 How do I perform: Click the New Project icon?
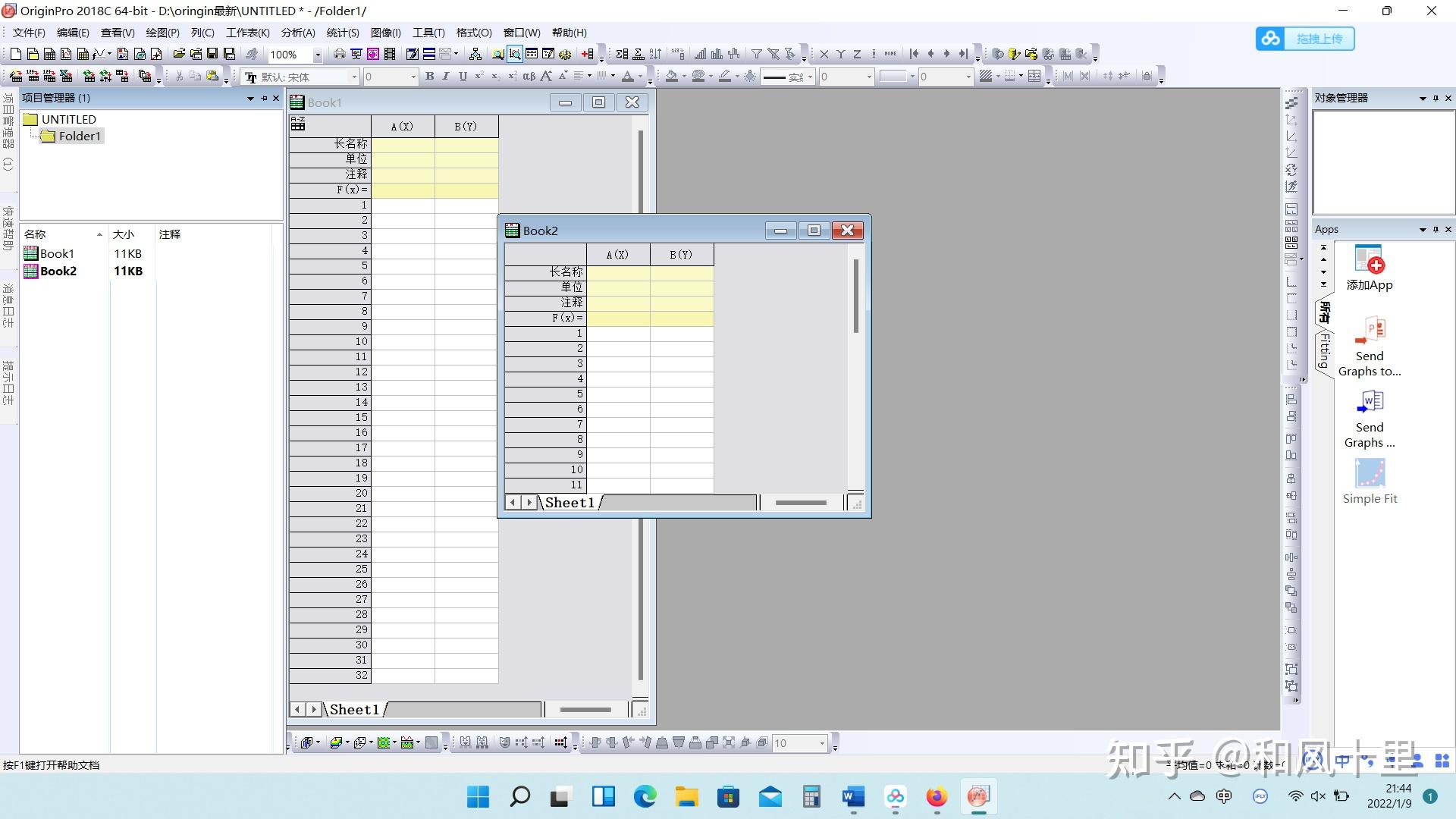click(15, 54)
